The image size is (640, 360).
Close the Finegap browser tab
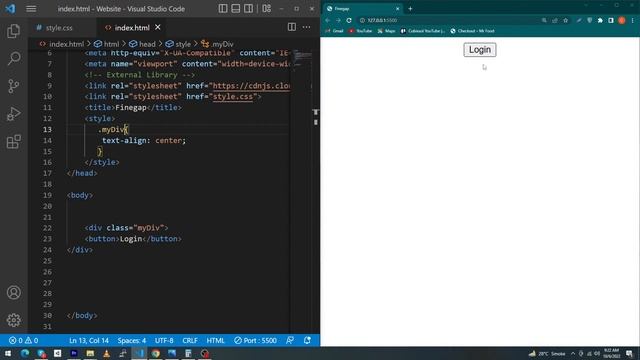pos(397,8)
